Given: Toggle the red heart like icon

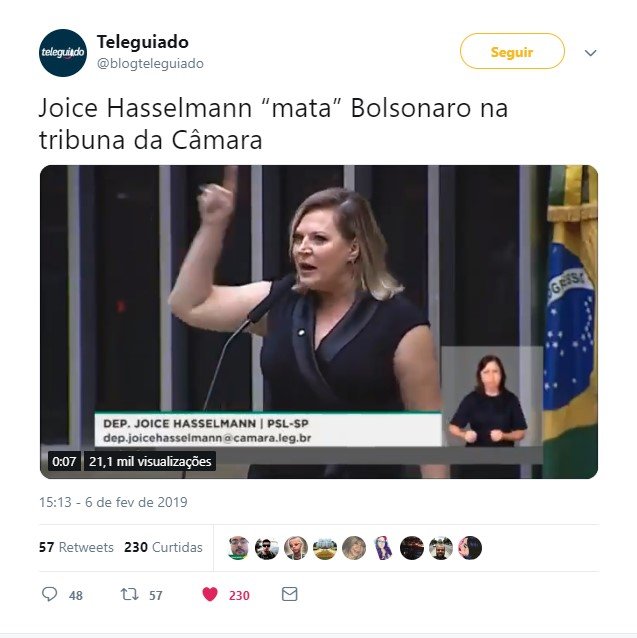Looking at the screenshot, I should [x=210, y=594].
